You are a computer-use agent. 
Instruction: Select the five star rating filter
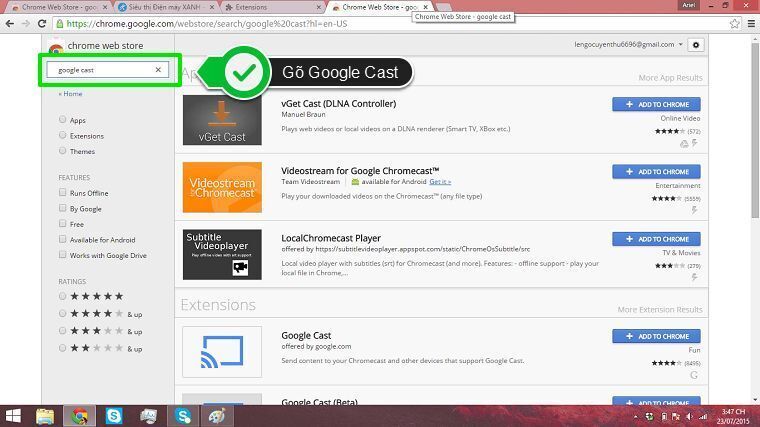click(63, 296)
